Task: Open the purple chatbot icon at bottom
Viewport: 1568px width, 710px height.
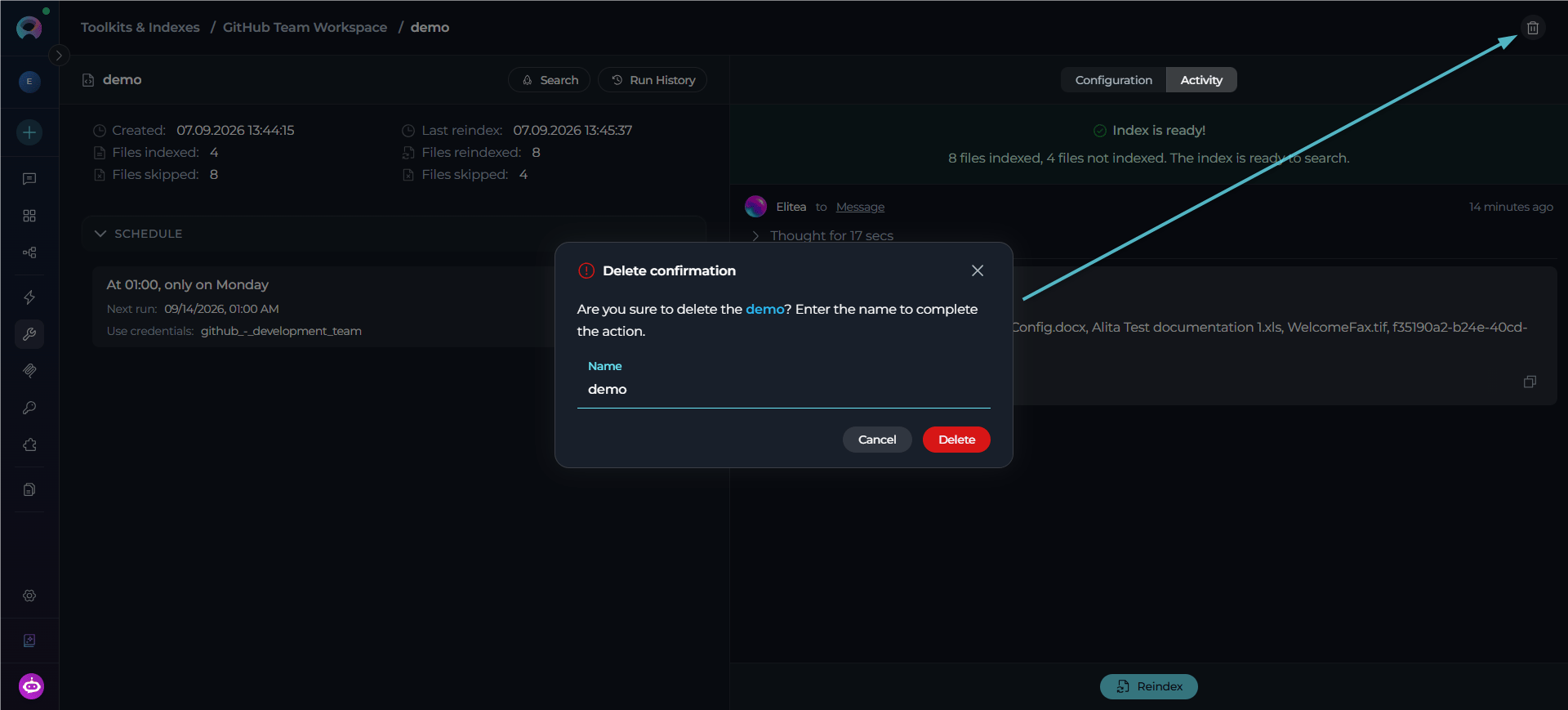Action: [x=31, y=686]
